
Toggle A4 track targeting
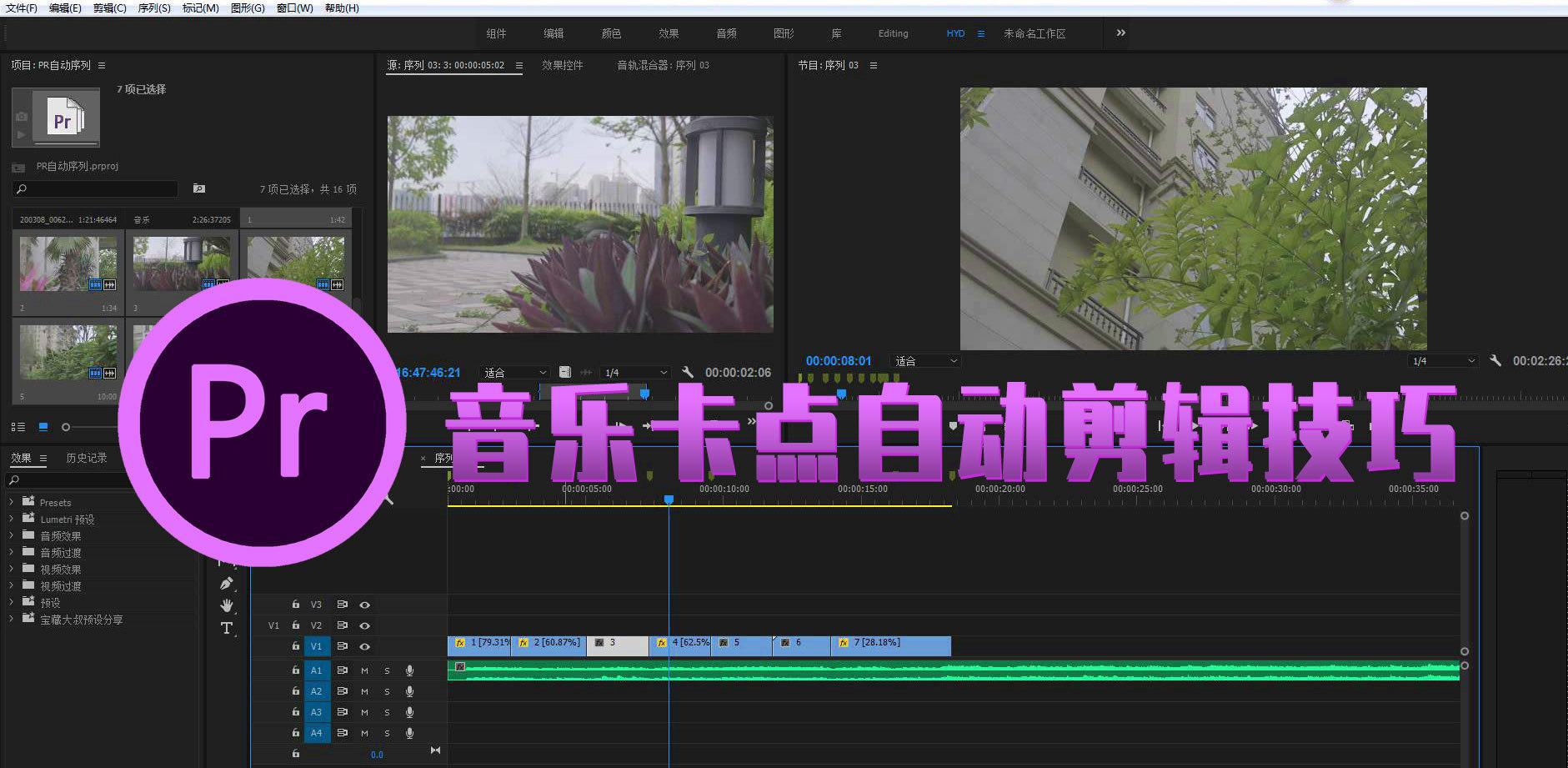point(316,733)
